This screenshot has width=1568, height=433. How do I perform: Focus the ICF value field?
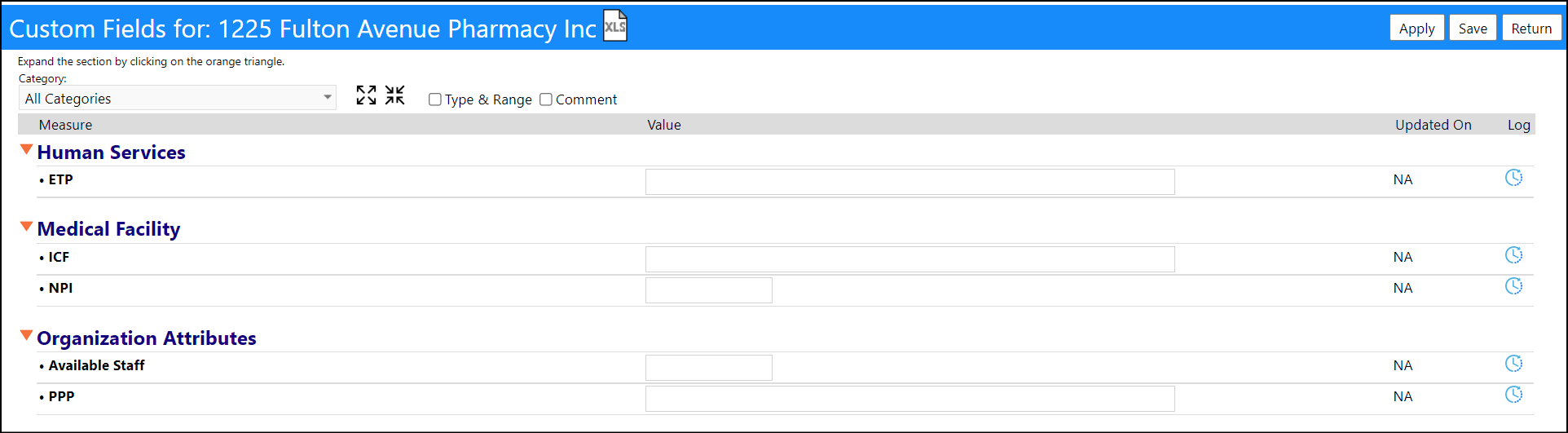910,259
